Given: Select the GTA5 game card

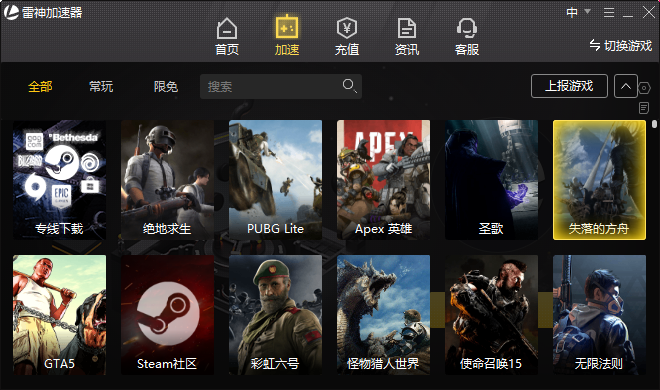Looking at the screenshot, I should coord(59,315).
